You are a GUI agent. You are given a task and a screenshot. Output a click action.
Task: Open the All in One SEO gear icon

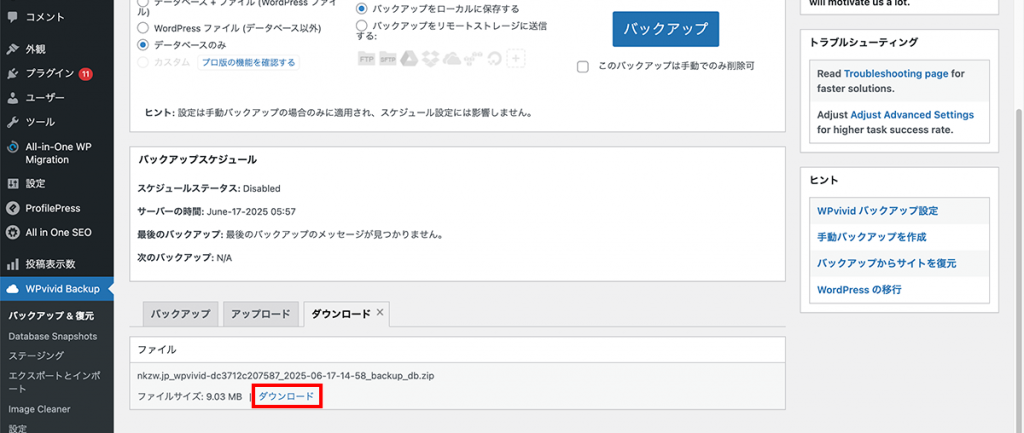12,232
